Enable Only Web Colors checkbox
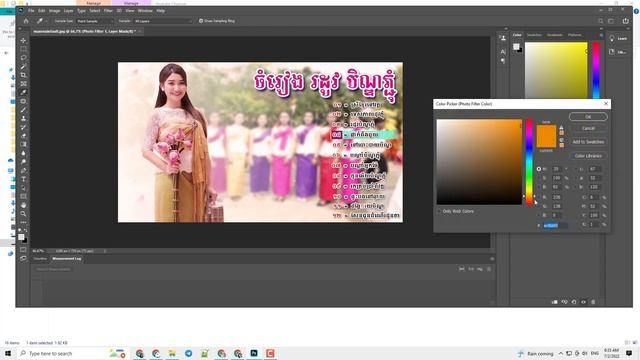640x360 pixels. [439, 211]
